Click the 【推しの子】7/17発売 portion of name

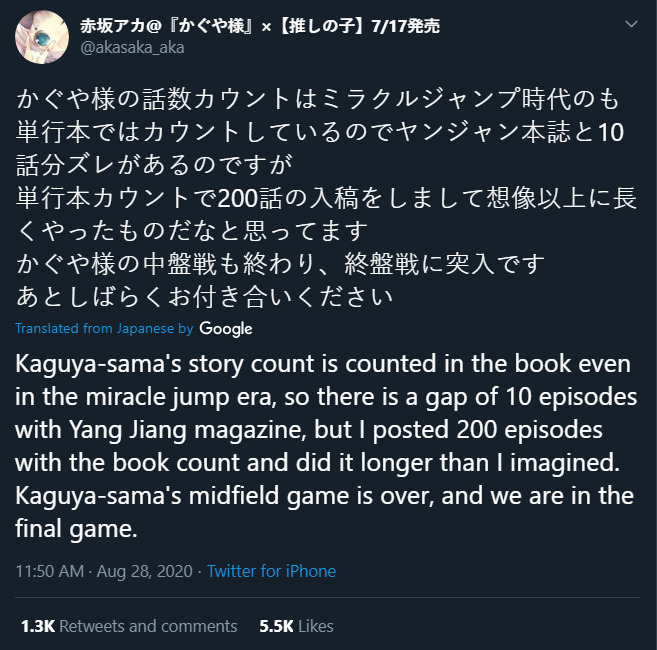click(x=358, y=26)
